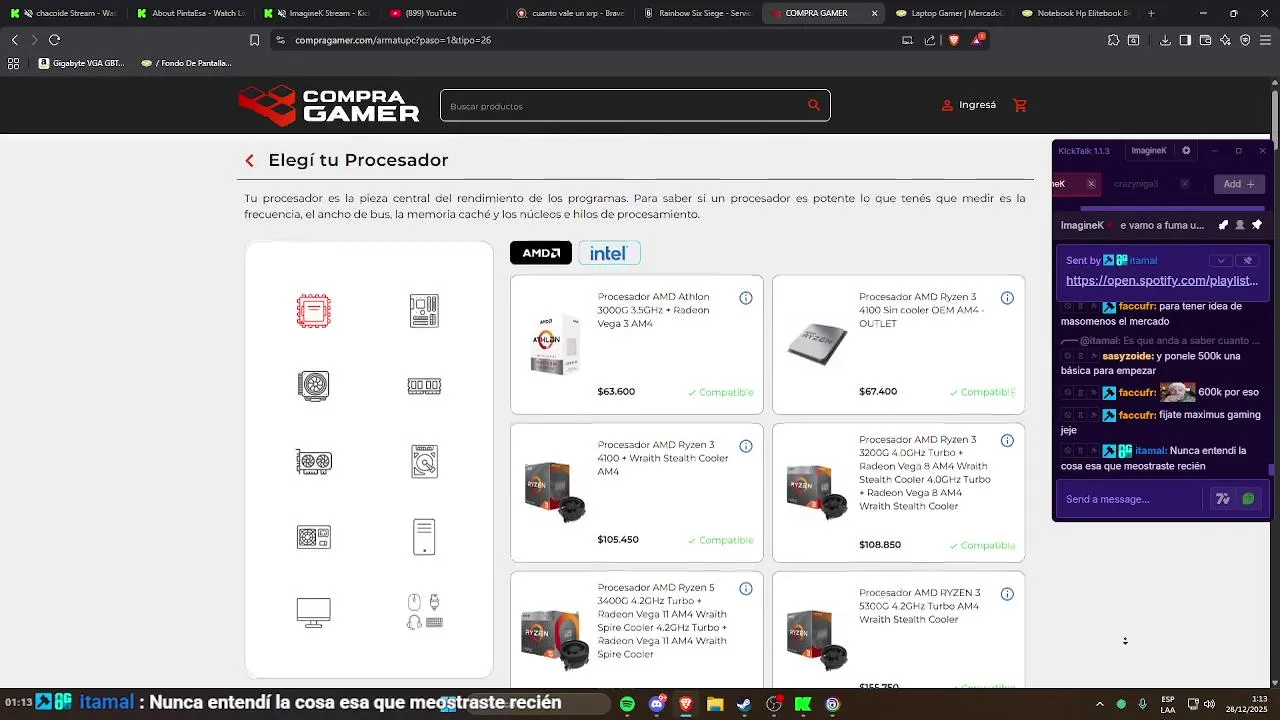Open Discord from the taskbar
Viewport: 1280px width, 720px height.
point(657,704)
